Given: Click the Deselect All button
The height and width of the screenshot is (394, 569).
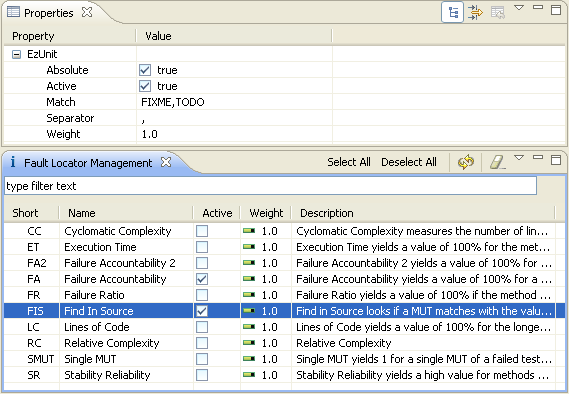Looking at the screenshot, I should [x=409, y=162].
